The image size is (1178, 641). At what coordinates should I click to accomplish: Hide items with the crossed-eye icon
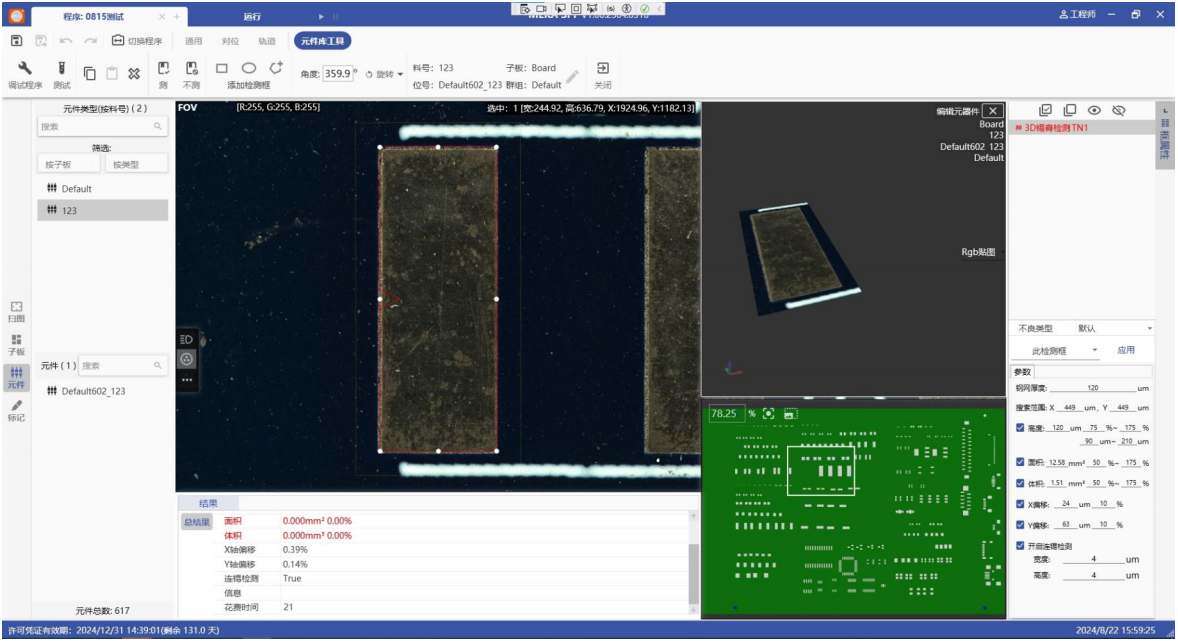(1119, 110)
